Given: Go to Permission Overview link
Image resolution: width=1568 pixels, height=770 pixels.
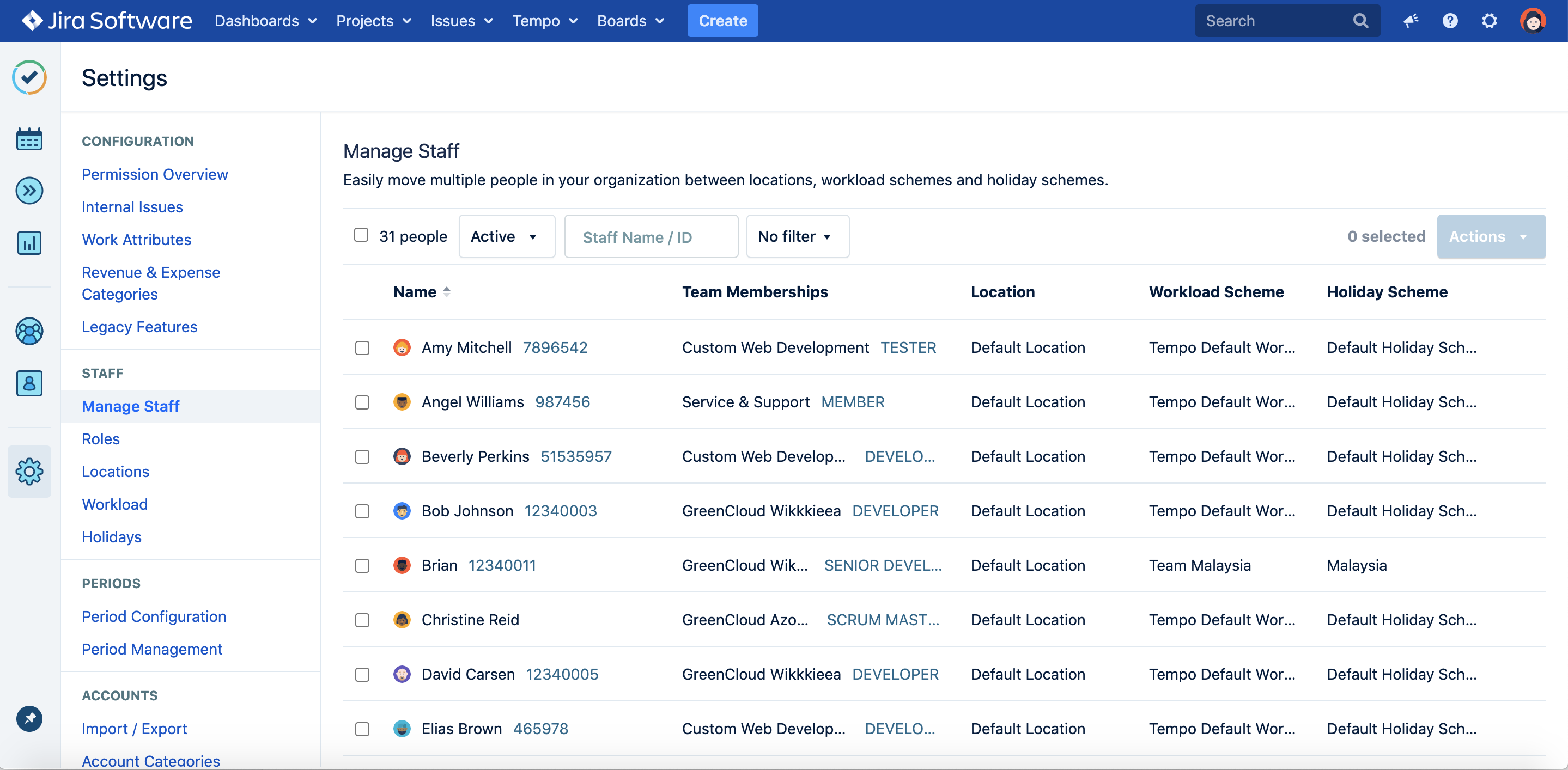Looking at the screenshot, I should 155,174.
